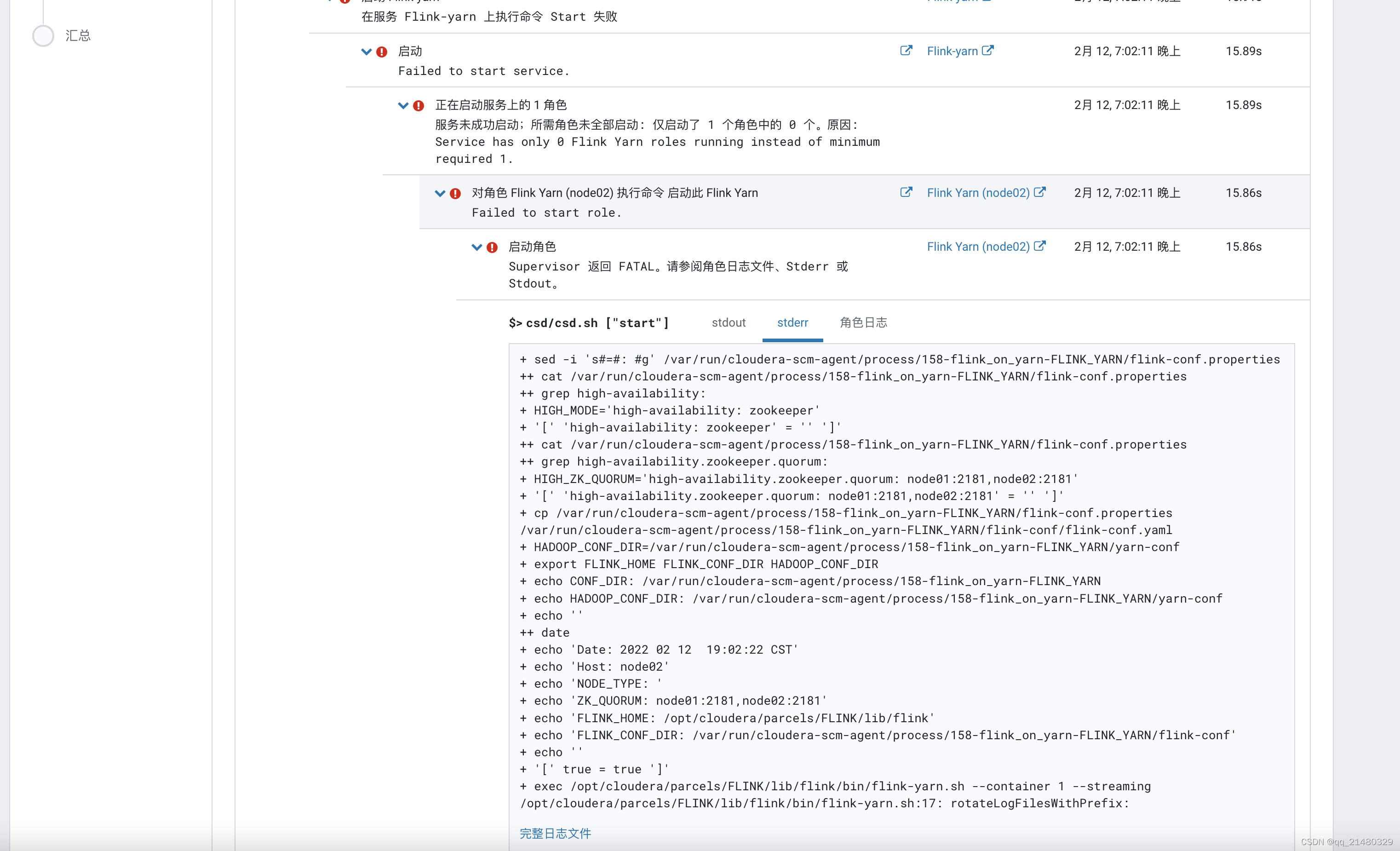Viewport: 1400px width, 851px height.
Task: Switch to the stdout tab
Action: 729,322
